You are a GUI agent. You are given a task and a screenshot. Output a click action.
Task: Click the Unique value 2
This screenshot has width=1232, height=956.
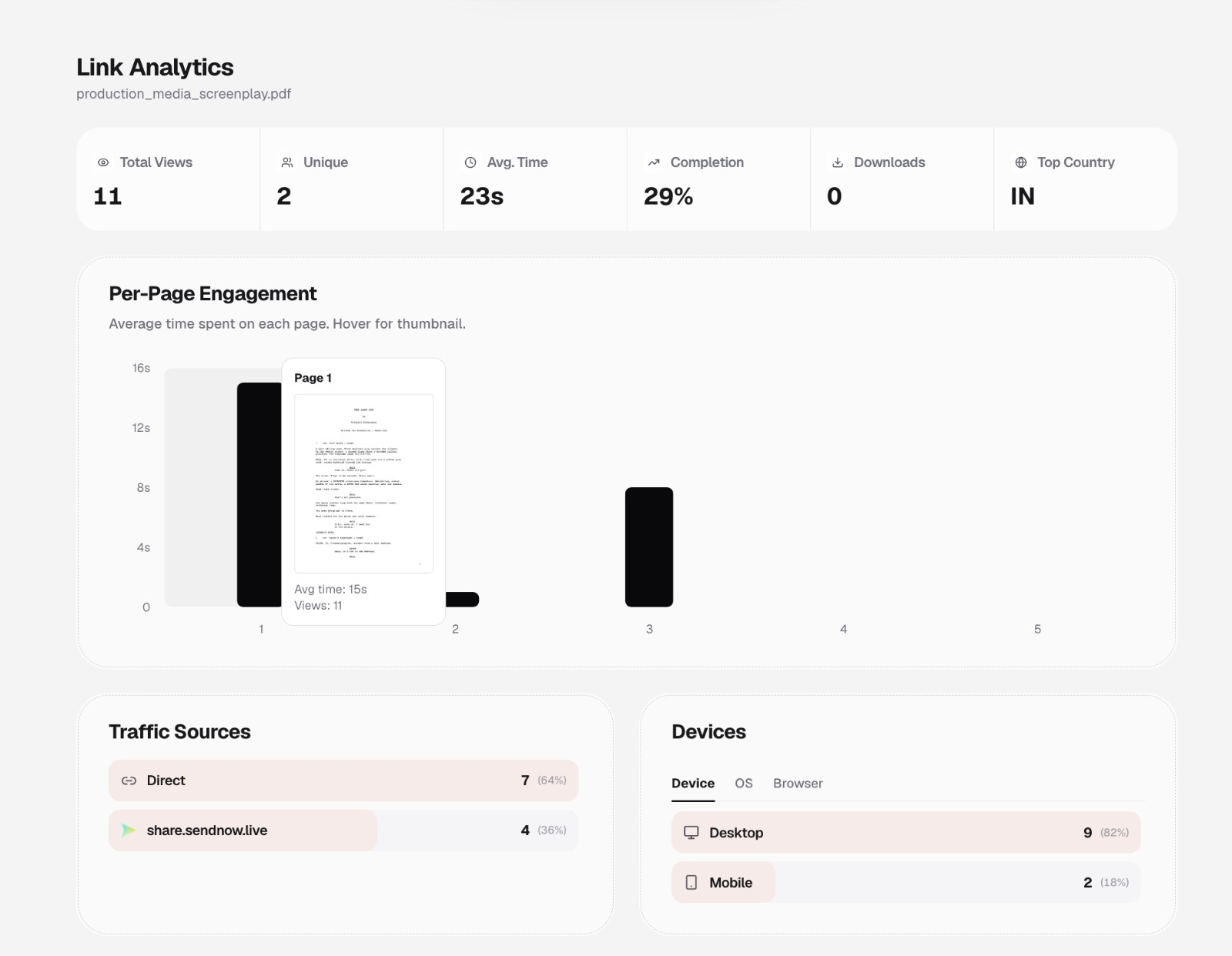point(284,196)
